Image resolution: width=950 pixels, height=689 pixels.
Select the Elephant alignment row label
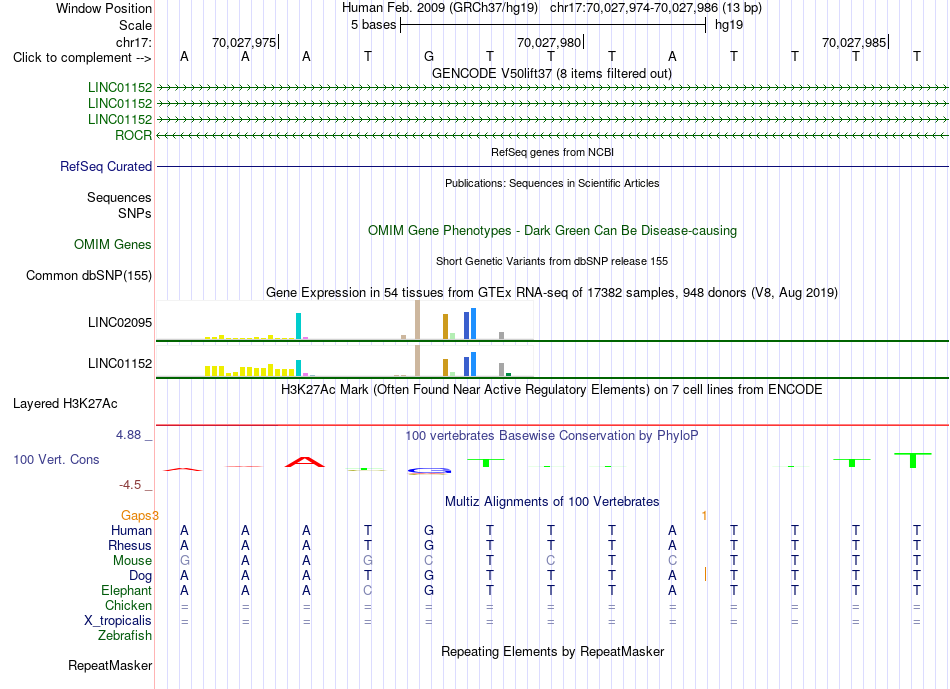(127, 590)
